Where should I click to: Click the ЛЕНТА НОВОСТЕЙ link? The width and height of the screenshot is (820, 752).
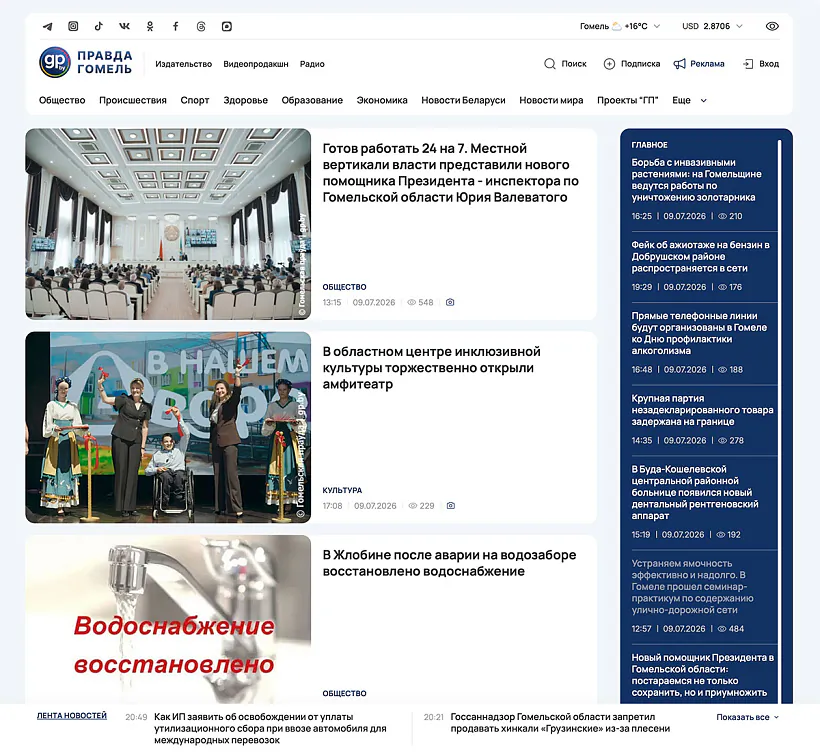[x=72, y=715]
